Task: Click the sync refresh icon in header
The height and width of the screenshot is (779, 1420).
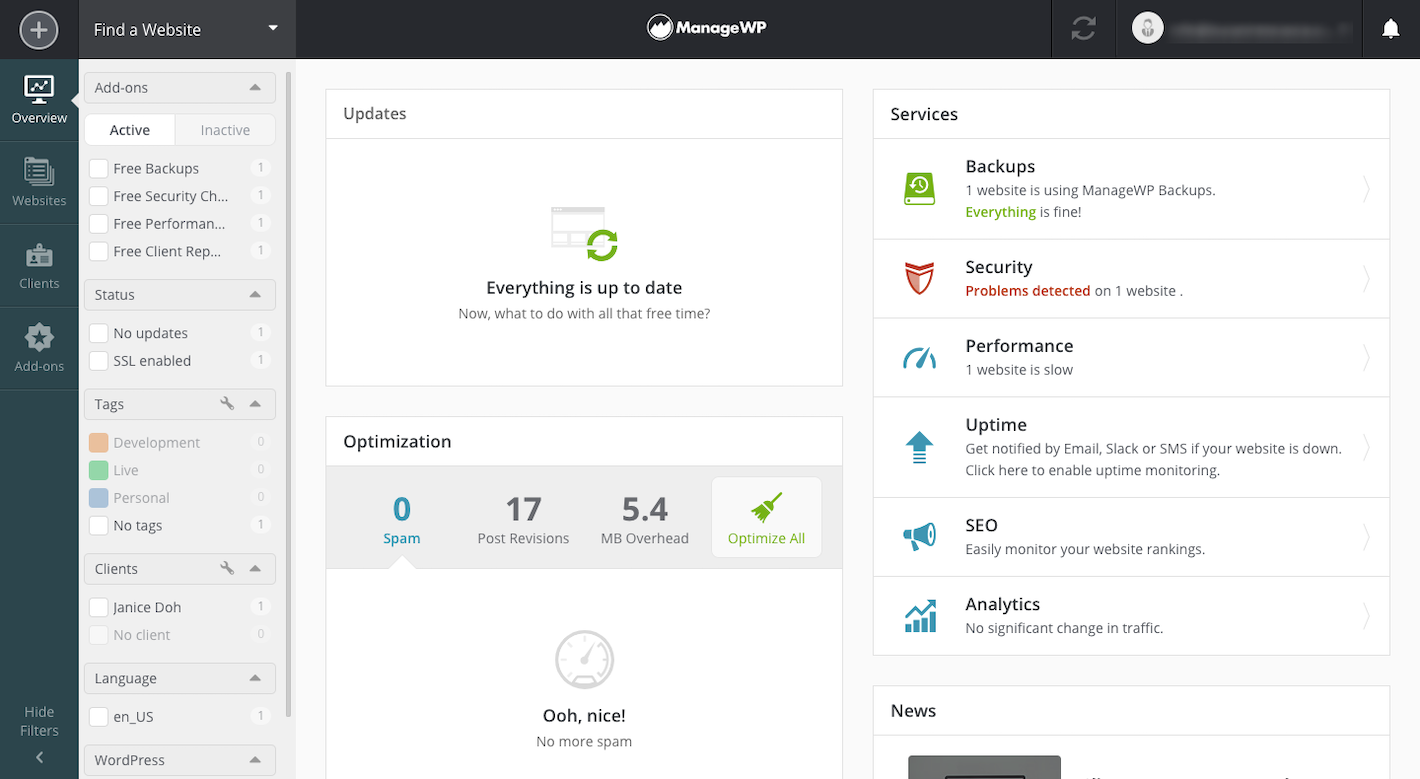Action: (x=1083, y=30)
